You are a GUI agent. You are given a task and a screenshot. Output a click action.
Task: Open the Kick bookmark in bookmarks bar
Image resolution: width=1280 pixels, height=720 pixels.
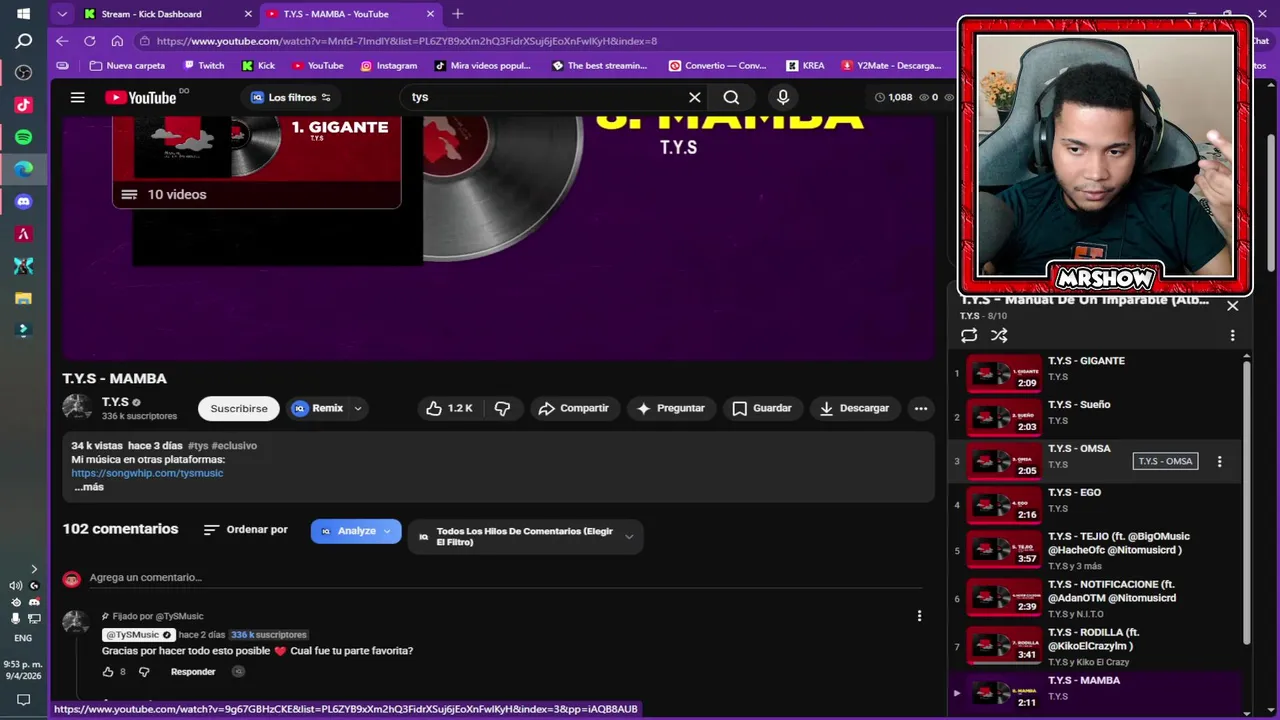click(x=258, y=66)
